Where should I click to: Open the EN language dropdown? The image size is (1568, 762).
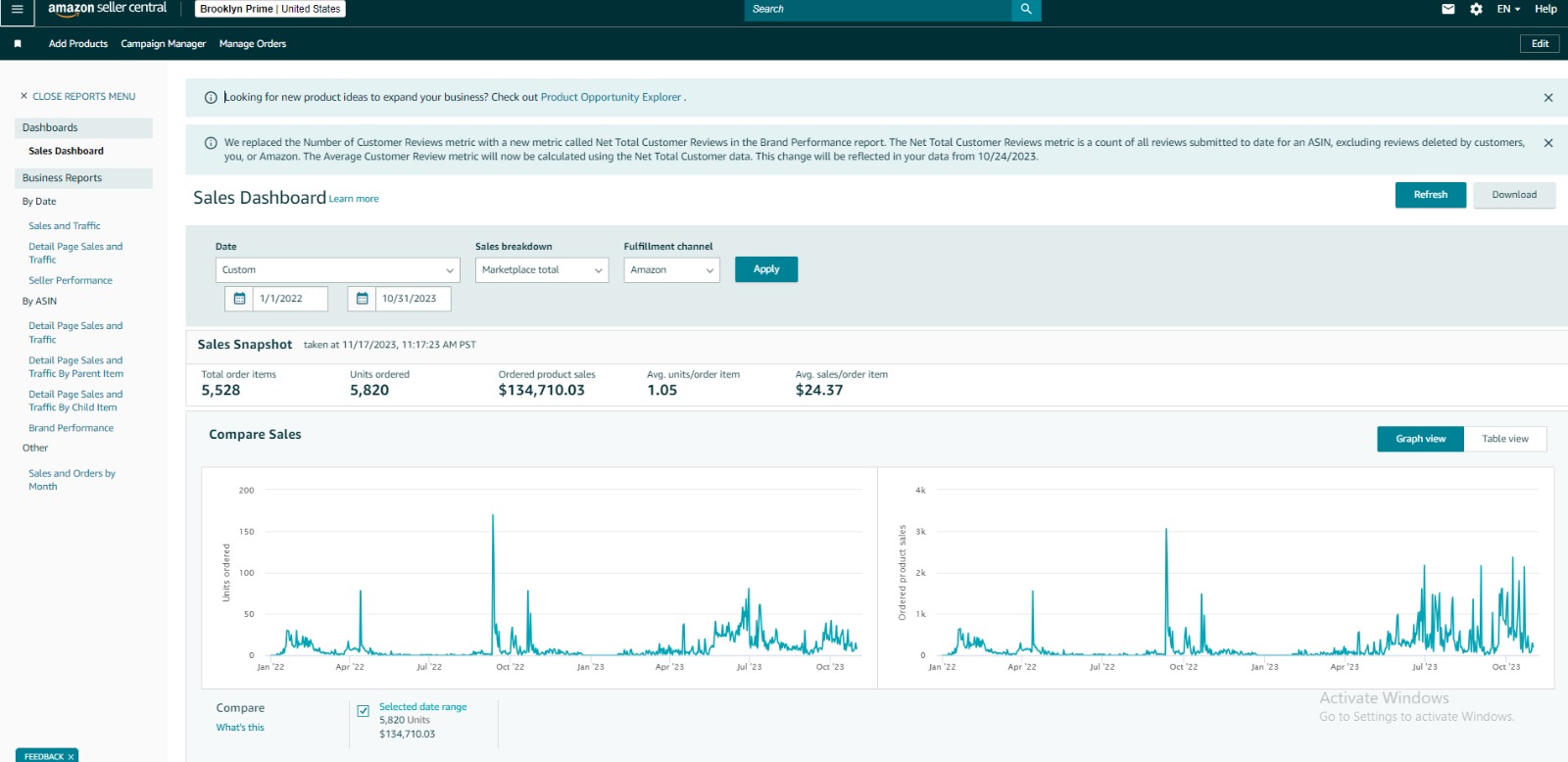coord(1508,9)
